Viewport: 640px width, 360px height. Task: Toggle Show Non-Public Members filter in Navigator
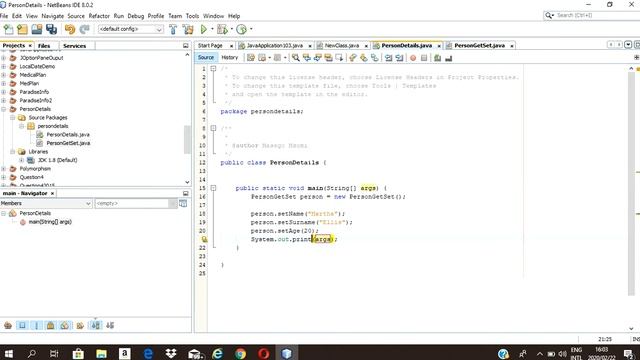(51, 325)
